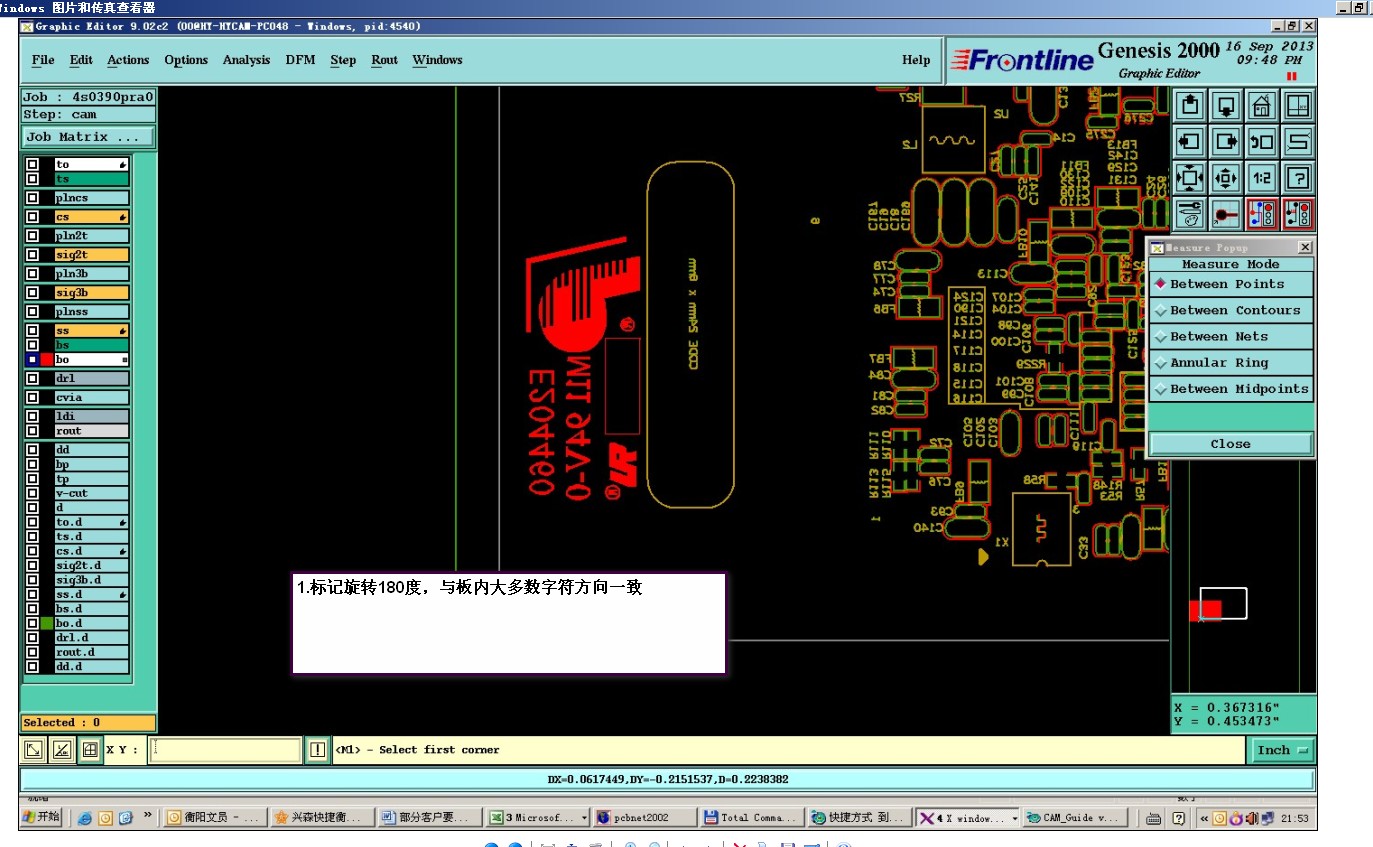
Task: Click the exclamation mark execute icon
Action: [318, 749]
